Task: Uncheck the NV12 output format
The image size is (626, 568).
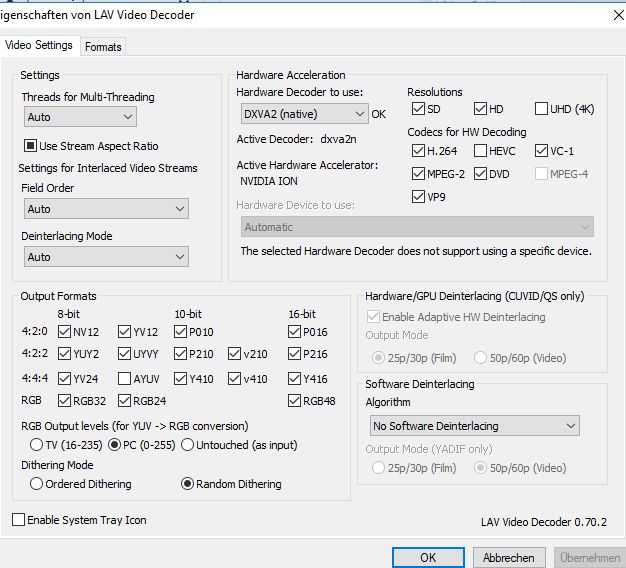Action: [x=64, y=332]
